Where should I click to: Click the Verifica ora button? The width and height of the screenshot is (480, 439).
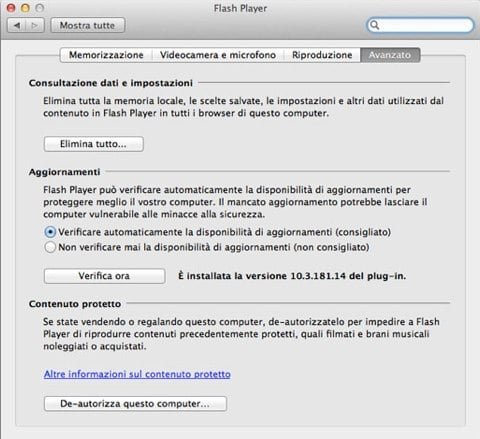(104, 276)
